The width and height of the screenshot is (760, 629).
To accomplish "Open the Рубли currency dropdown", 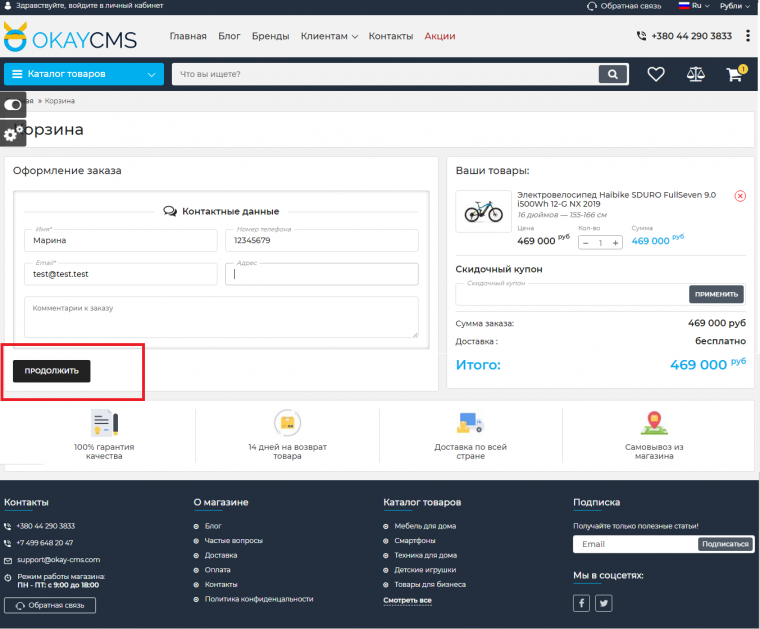I will tap(736, 6).
